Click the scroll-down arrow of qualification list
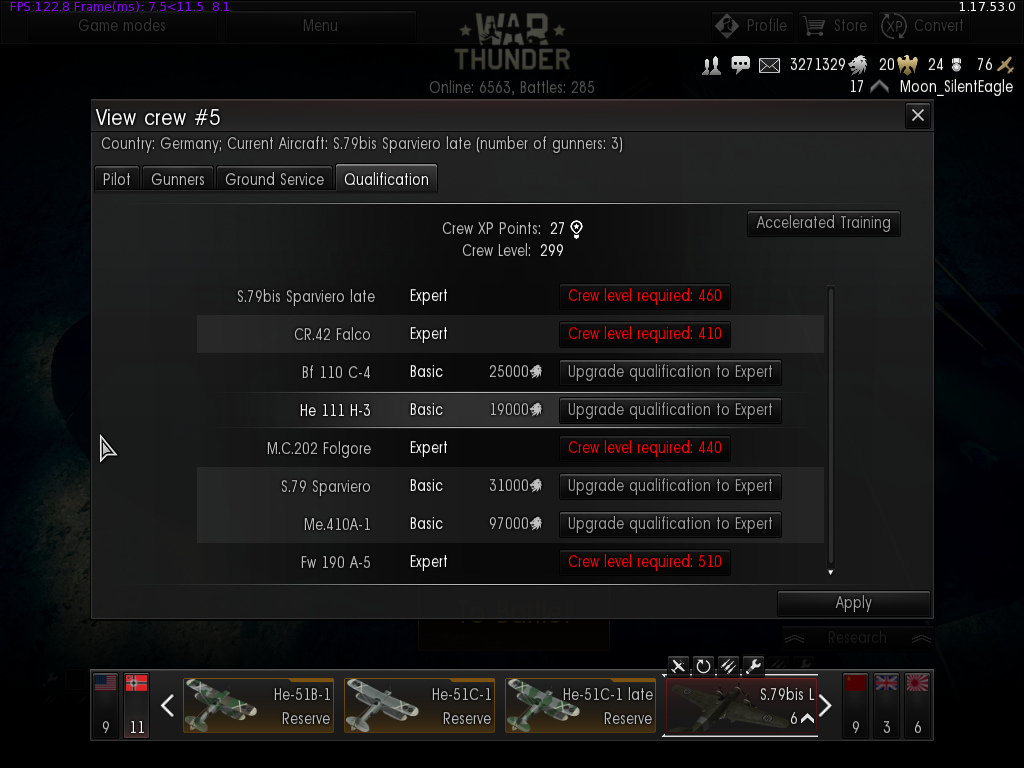This screenshot has width=1024, height=768. pos(831,573)
